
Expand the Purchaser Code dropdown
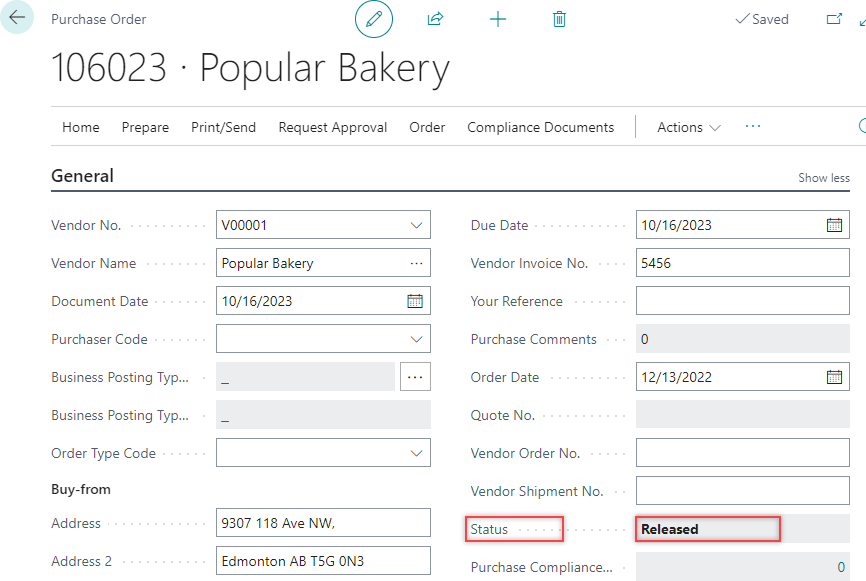pyautogui.click(x=416, y=339)
